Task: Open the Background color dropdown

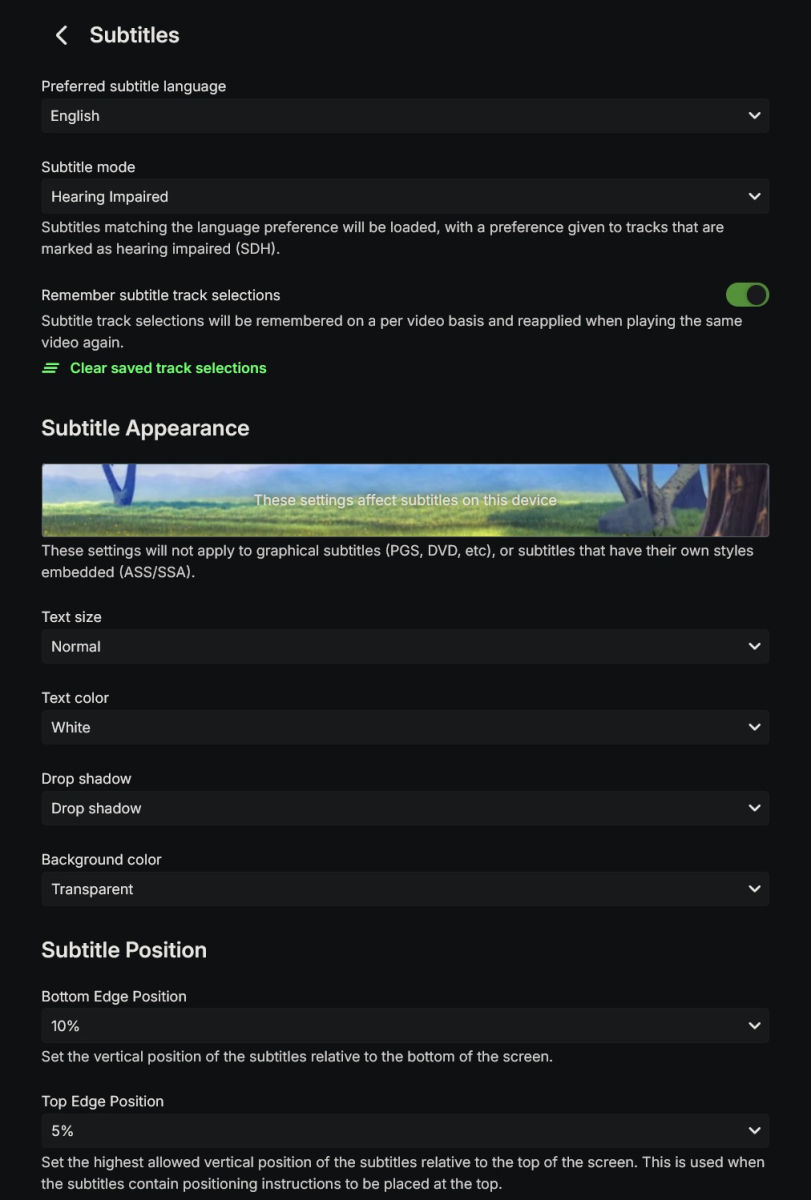Action: point(404,888)
